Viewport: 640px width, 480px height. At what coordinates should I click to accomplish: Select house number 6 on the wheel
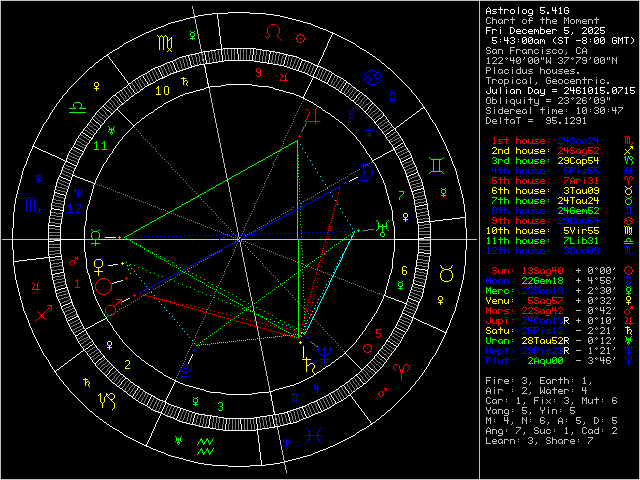[x=404, y=271]
